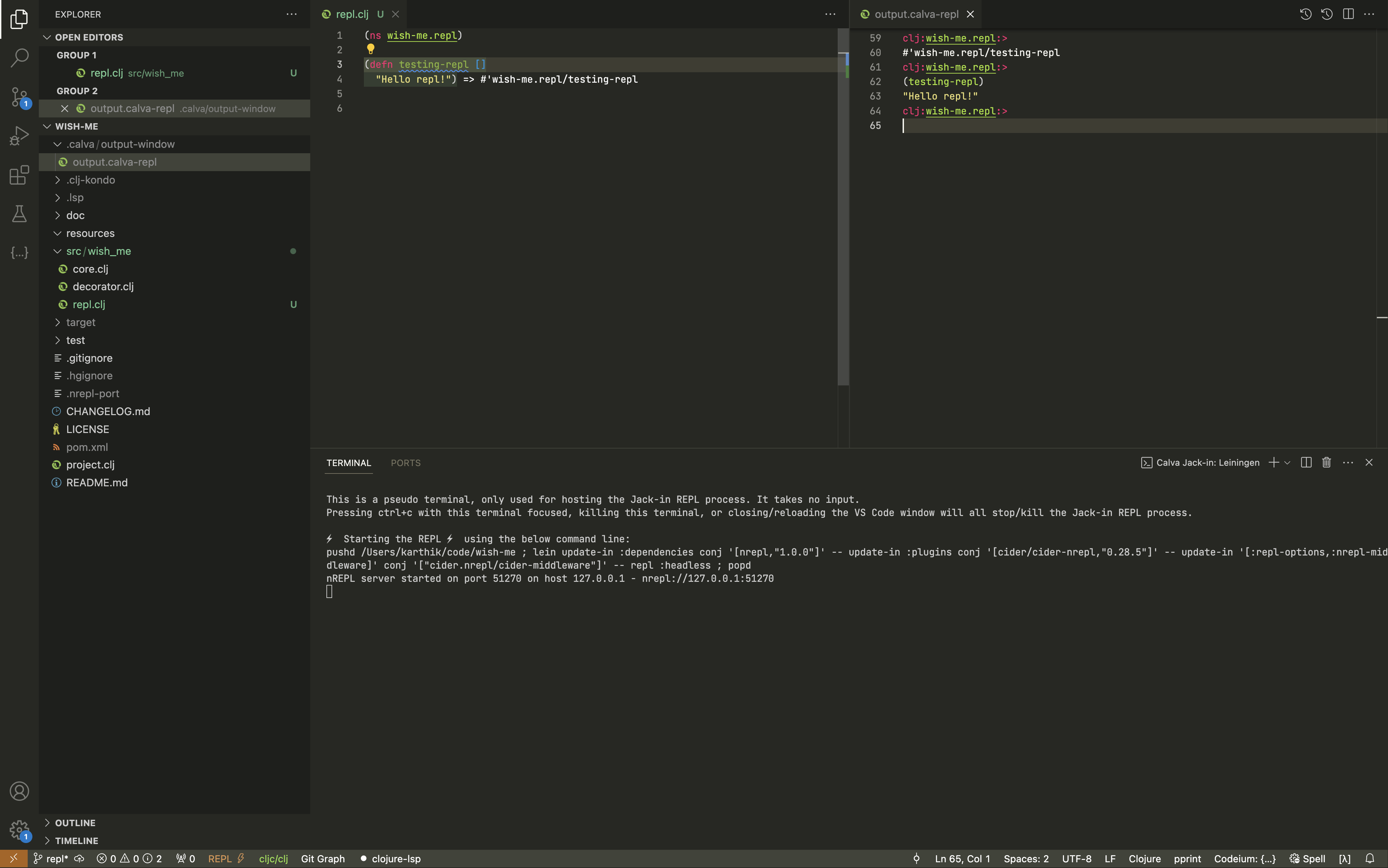Toggle the Calva paredit lambda status item
This screenshot has height=868, width=1388.
[1344, 859]
